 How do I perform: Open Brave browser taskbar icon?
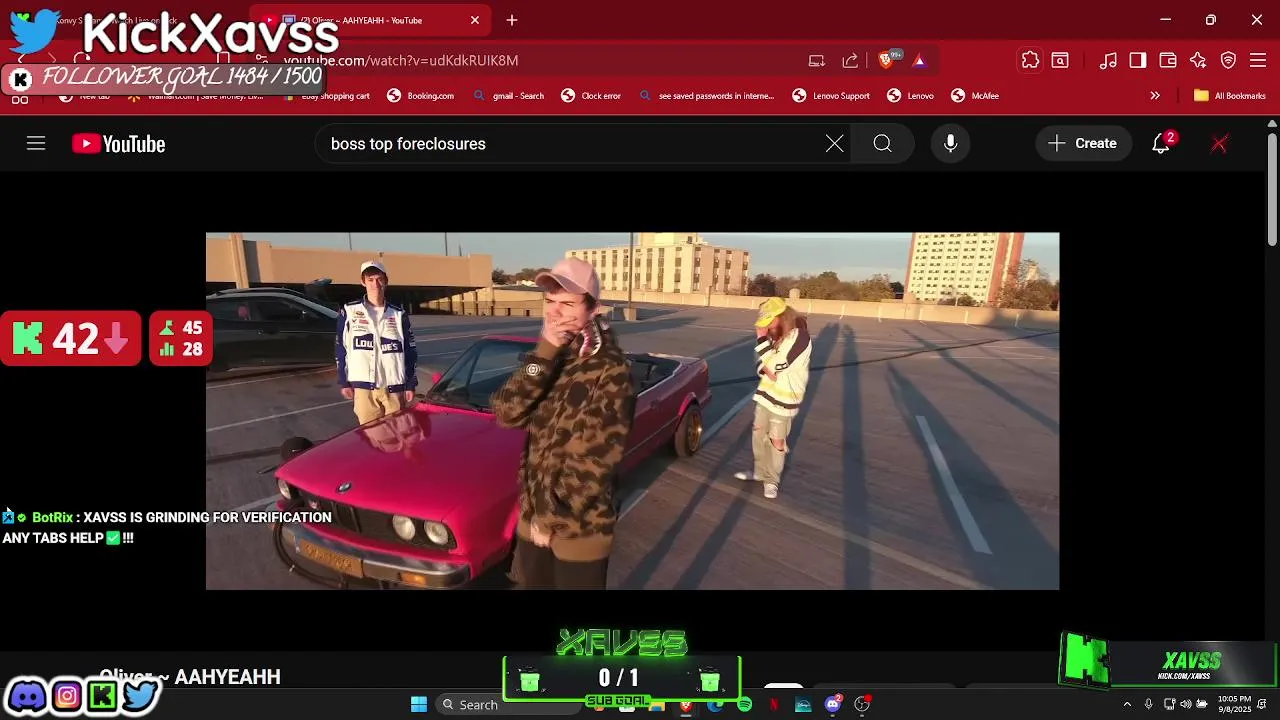point(686,704)
